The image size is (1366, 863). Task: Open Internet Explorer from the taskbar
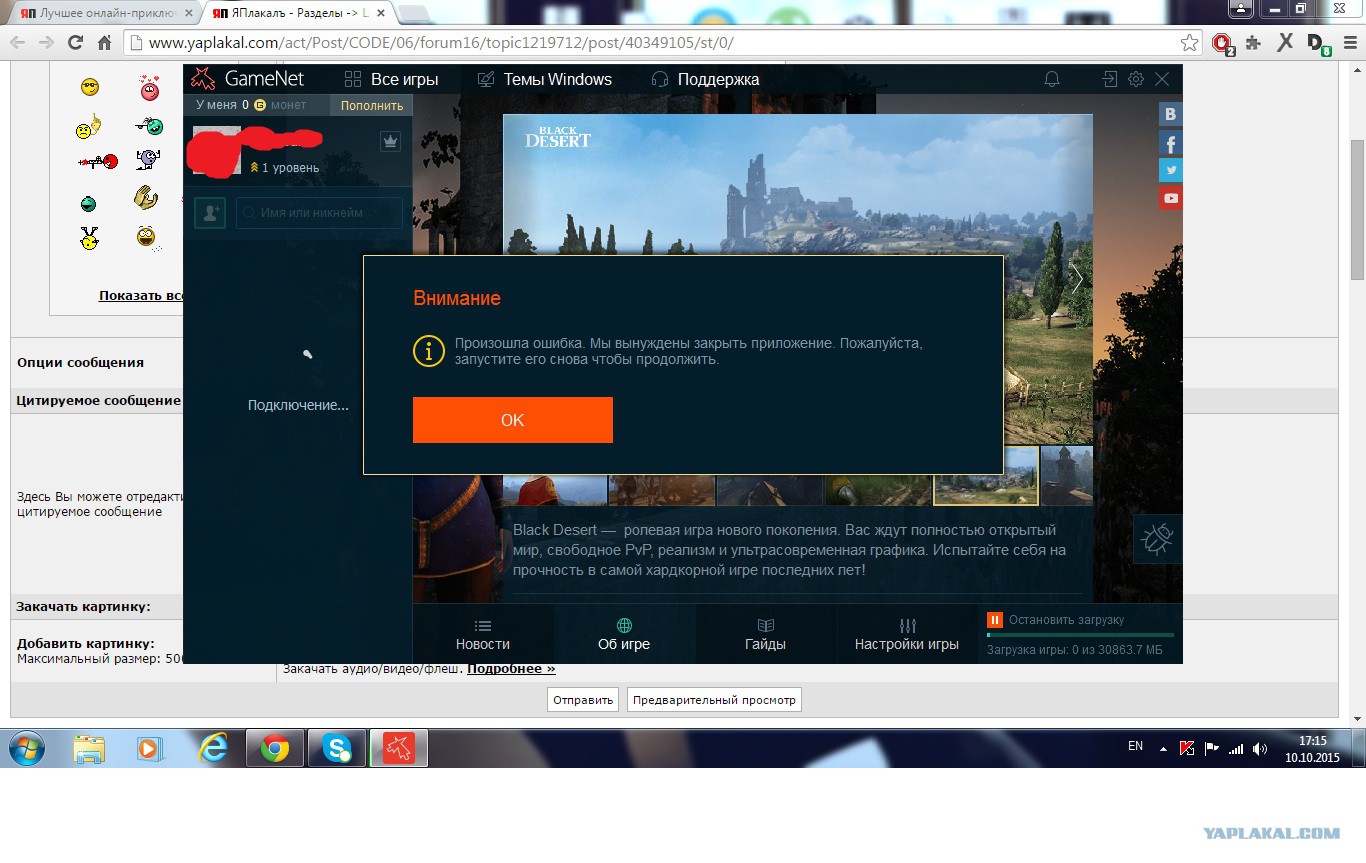pyautogui.click(x=213, y=748)
